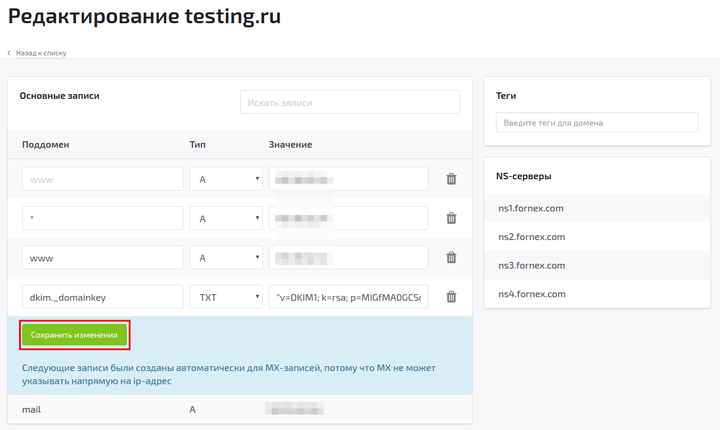Open type dropdown for filled www row
Screen dimensions: 720x430
pyautogui.click(x=226, y=257)
